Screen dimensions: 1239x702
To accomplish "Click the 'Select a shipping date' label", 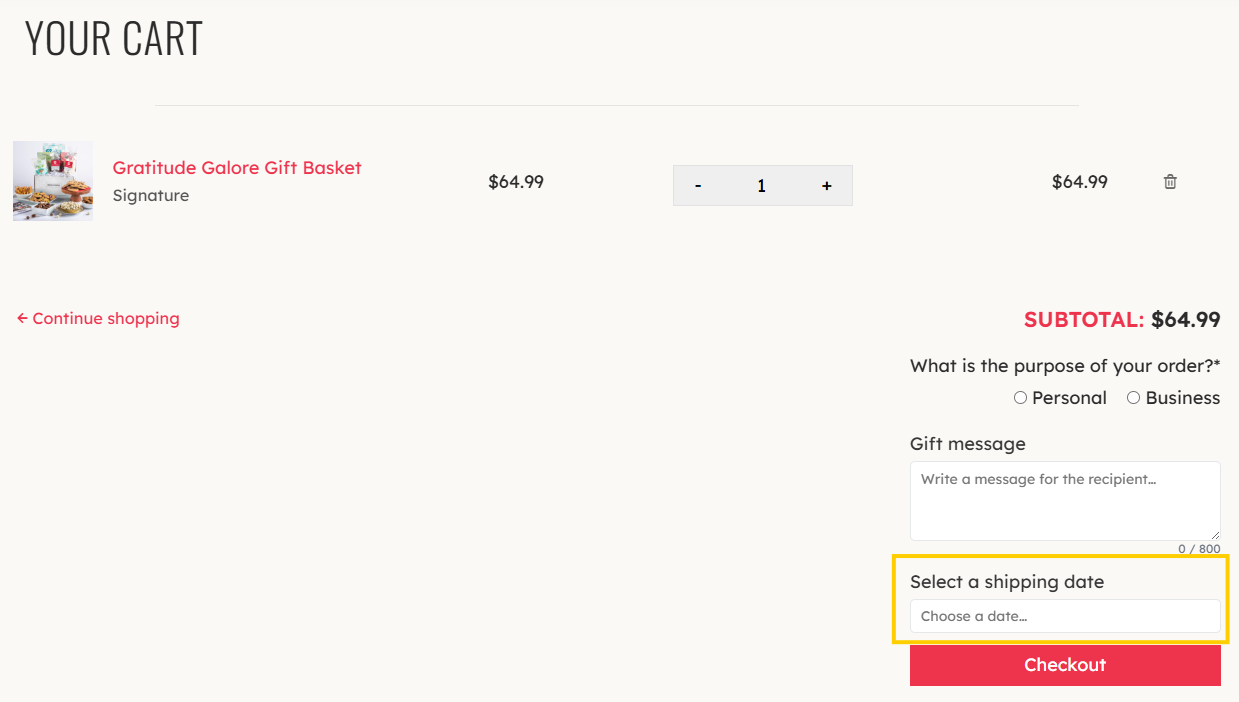I will 1007,582.
